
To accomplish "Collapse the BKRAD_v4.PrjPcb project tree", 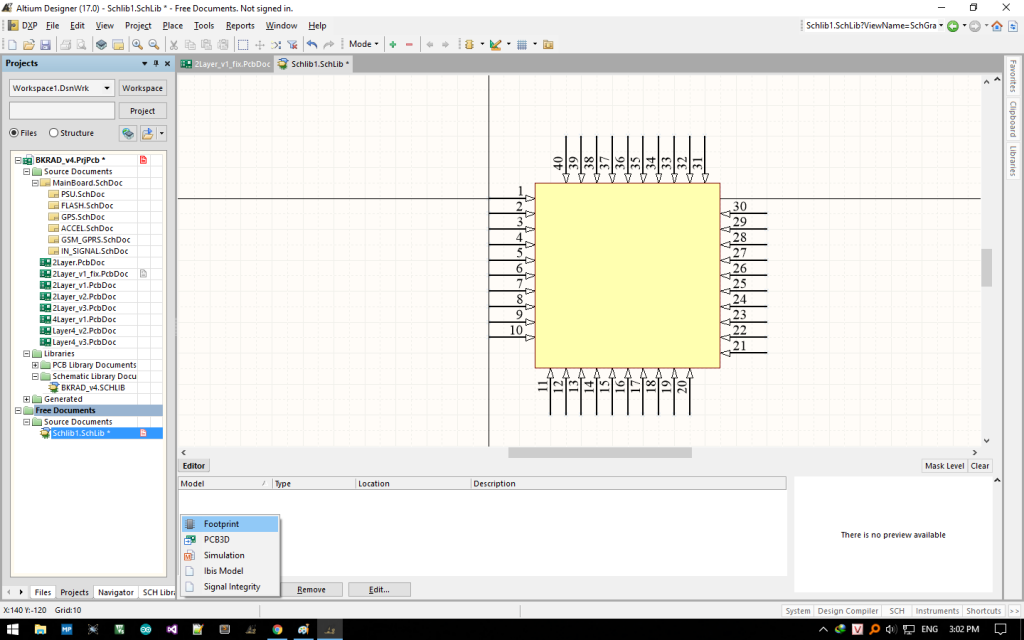I will click(x=17, y=160).
